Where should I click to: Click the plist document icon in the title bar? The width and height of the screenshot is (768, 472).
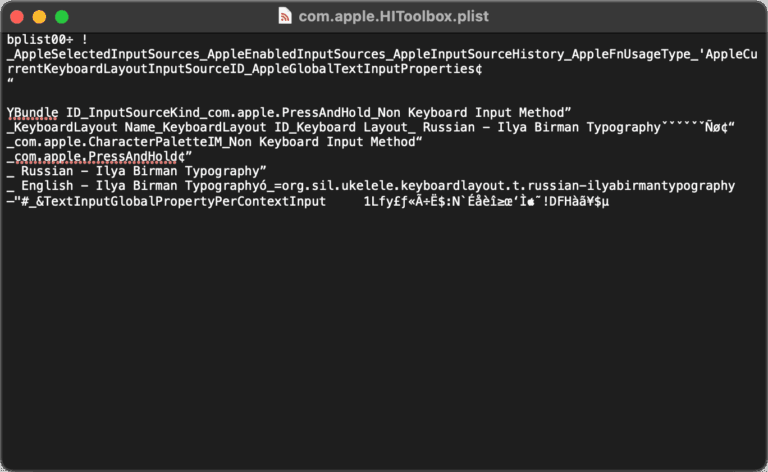[285, 16]
